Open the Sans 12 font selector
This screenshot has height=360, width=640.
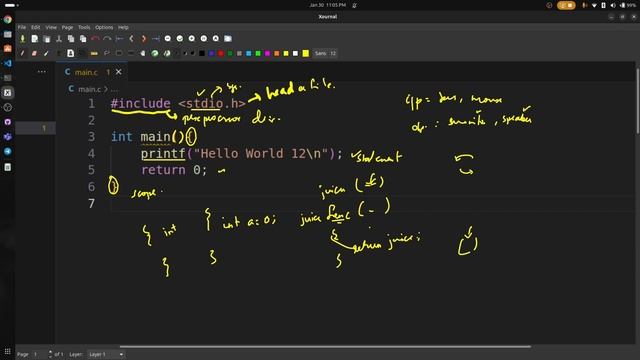pos(325,53)
